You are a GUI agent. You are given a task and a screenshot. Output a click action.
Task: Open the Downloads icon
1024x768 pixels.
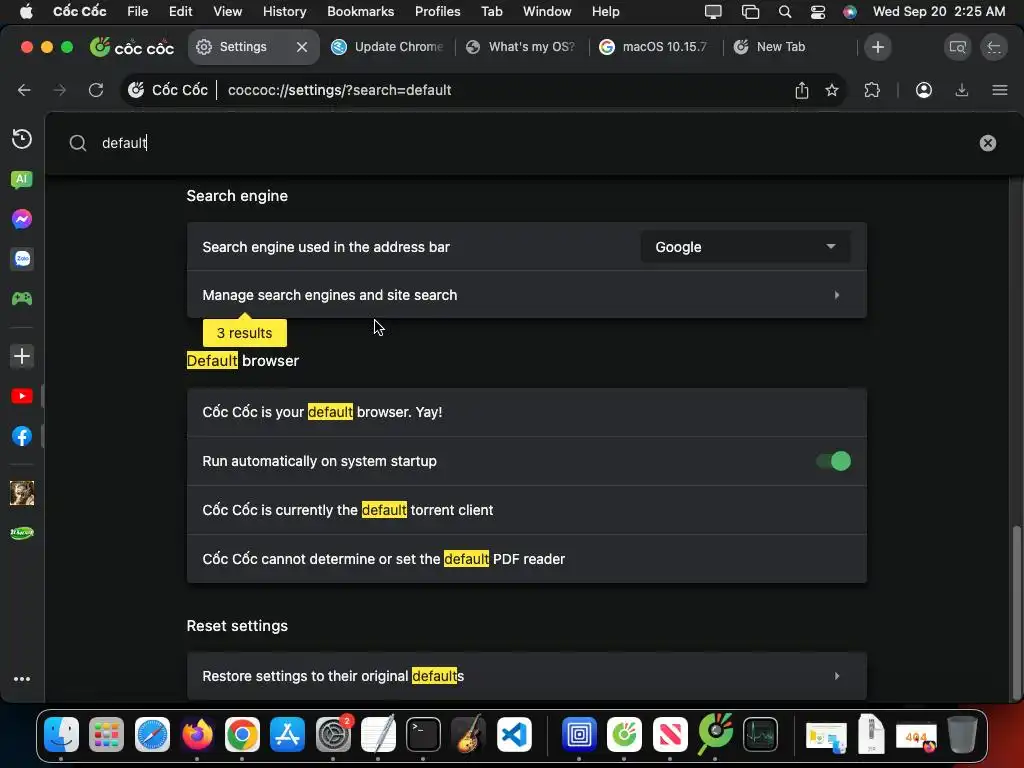(x=961, y=90)
